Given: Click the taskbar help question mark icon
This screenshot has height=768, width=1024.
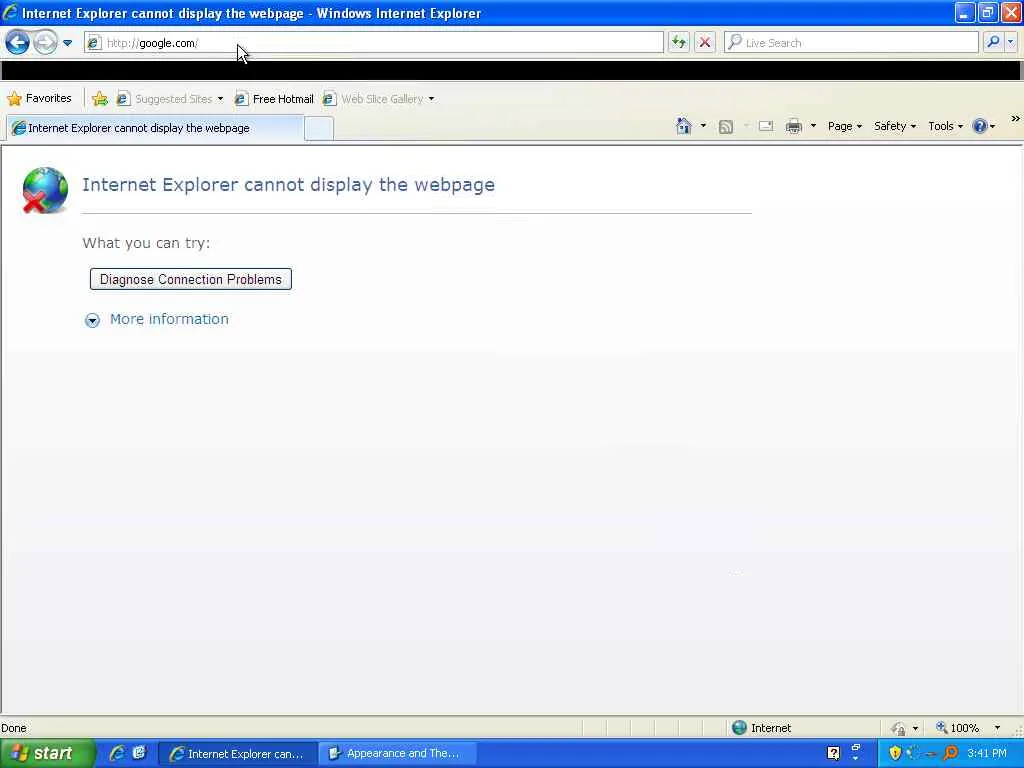Looking at the screenshot, I should click(833, 754).
